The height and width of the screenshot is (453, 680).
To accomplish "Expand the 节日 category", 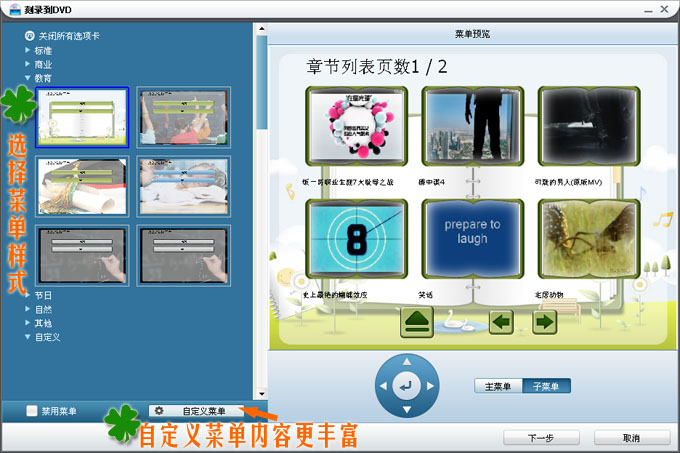I will click(x=27, y=295).
